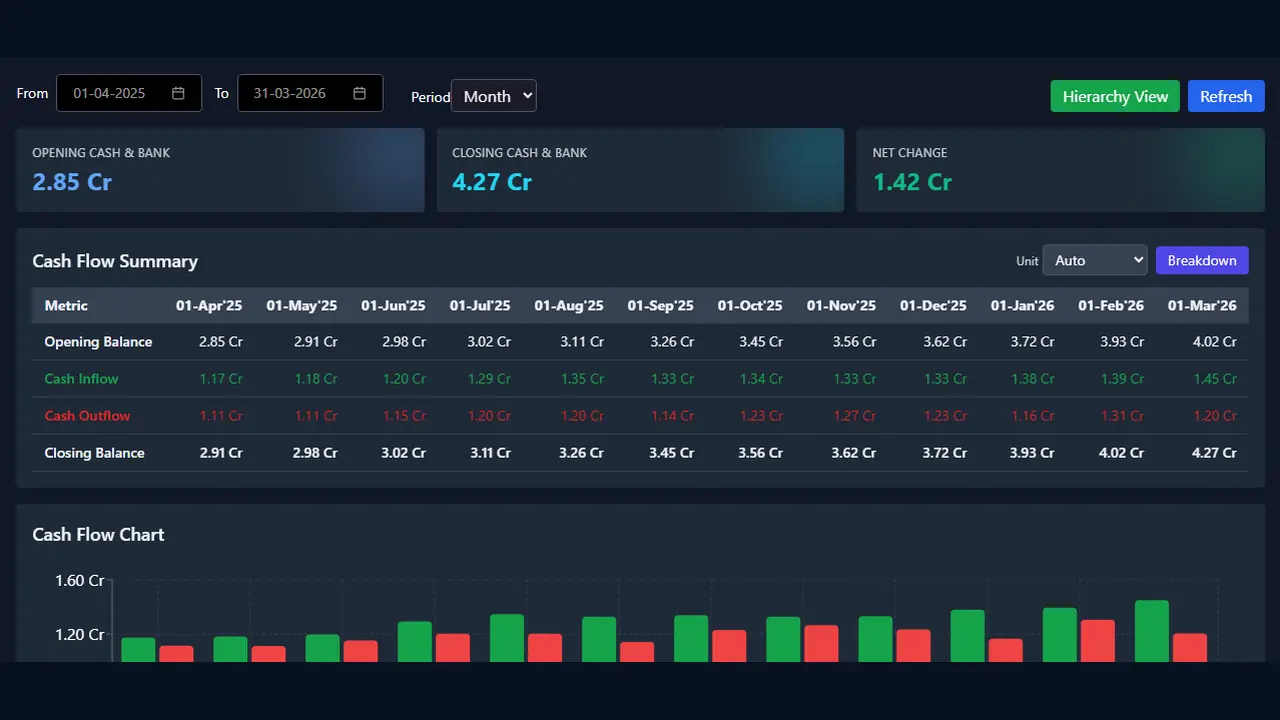Click the 01-Jul'25 column header
The width and height of the screenshot is (1280, 720).
pos(480,305)
